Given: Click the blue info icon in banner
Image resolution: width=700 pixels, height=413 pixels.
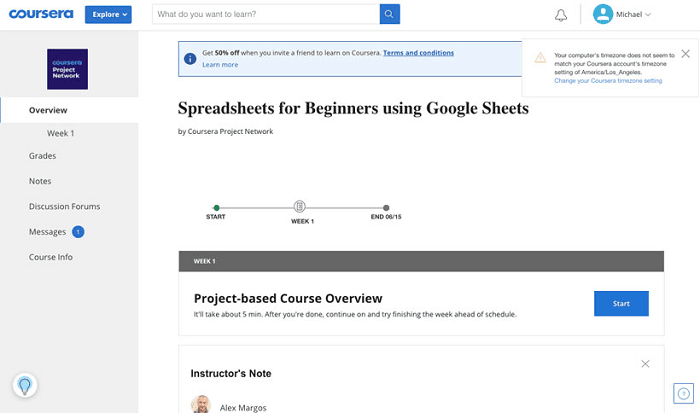Looking at the screenshot, I should [190, 59].
